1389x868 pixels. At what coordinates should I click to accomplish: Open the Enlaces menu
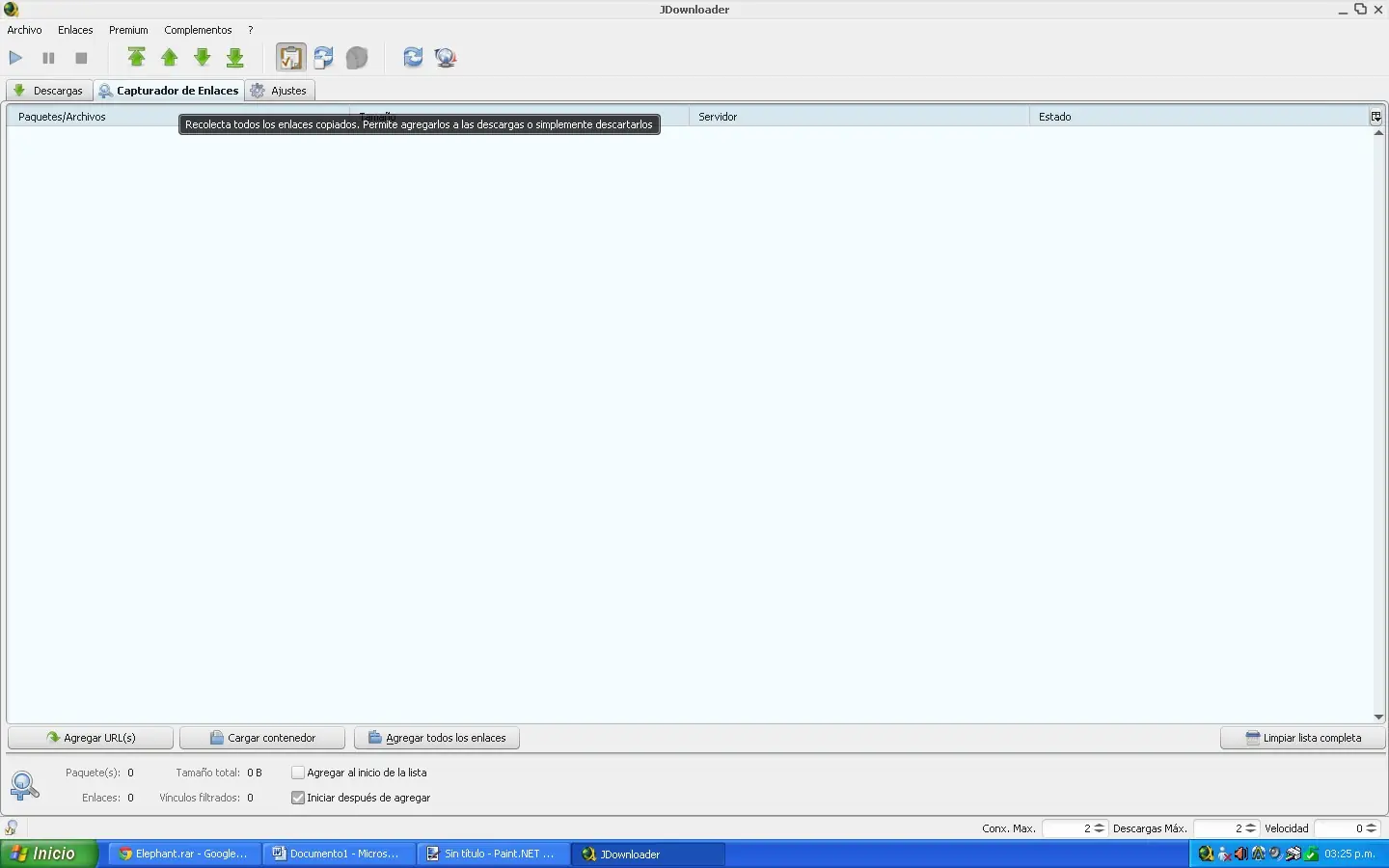(x=75, y=30)
